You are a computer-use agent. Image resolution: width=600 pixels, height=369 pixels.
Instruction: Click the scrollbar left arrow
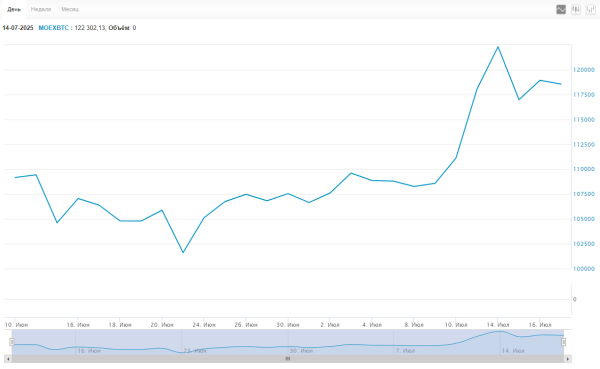[8, 359]
